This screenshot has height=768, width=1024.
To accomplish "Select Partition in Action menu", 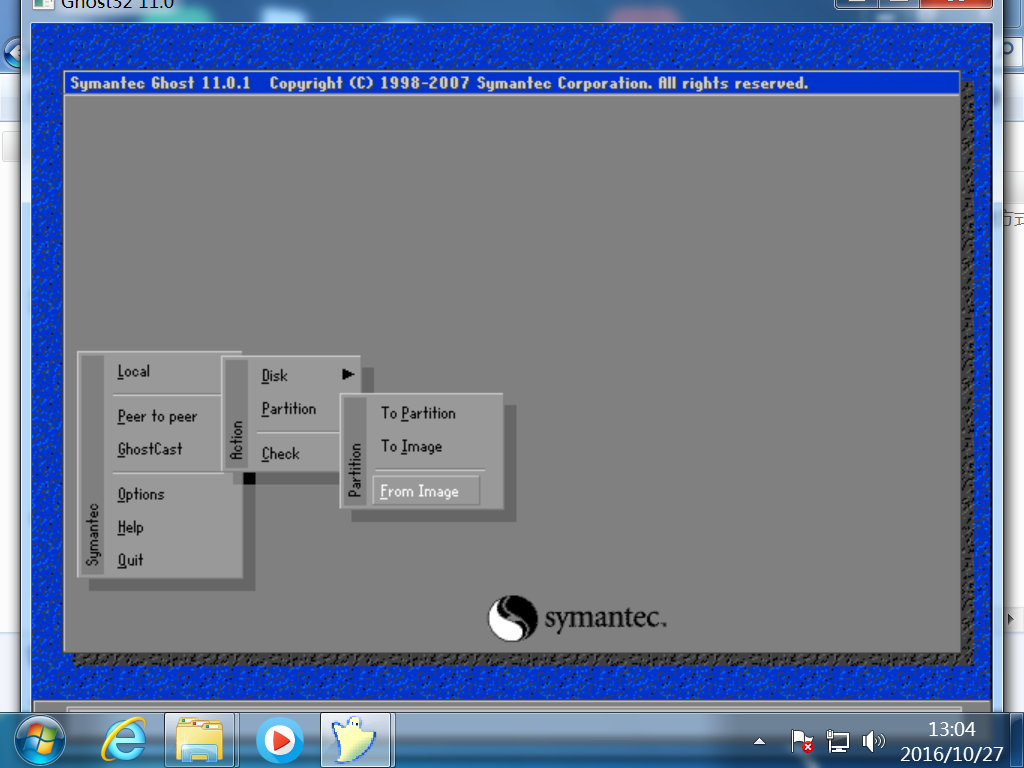I will [289, 409].
